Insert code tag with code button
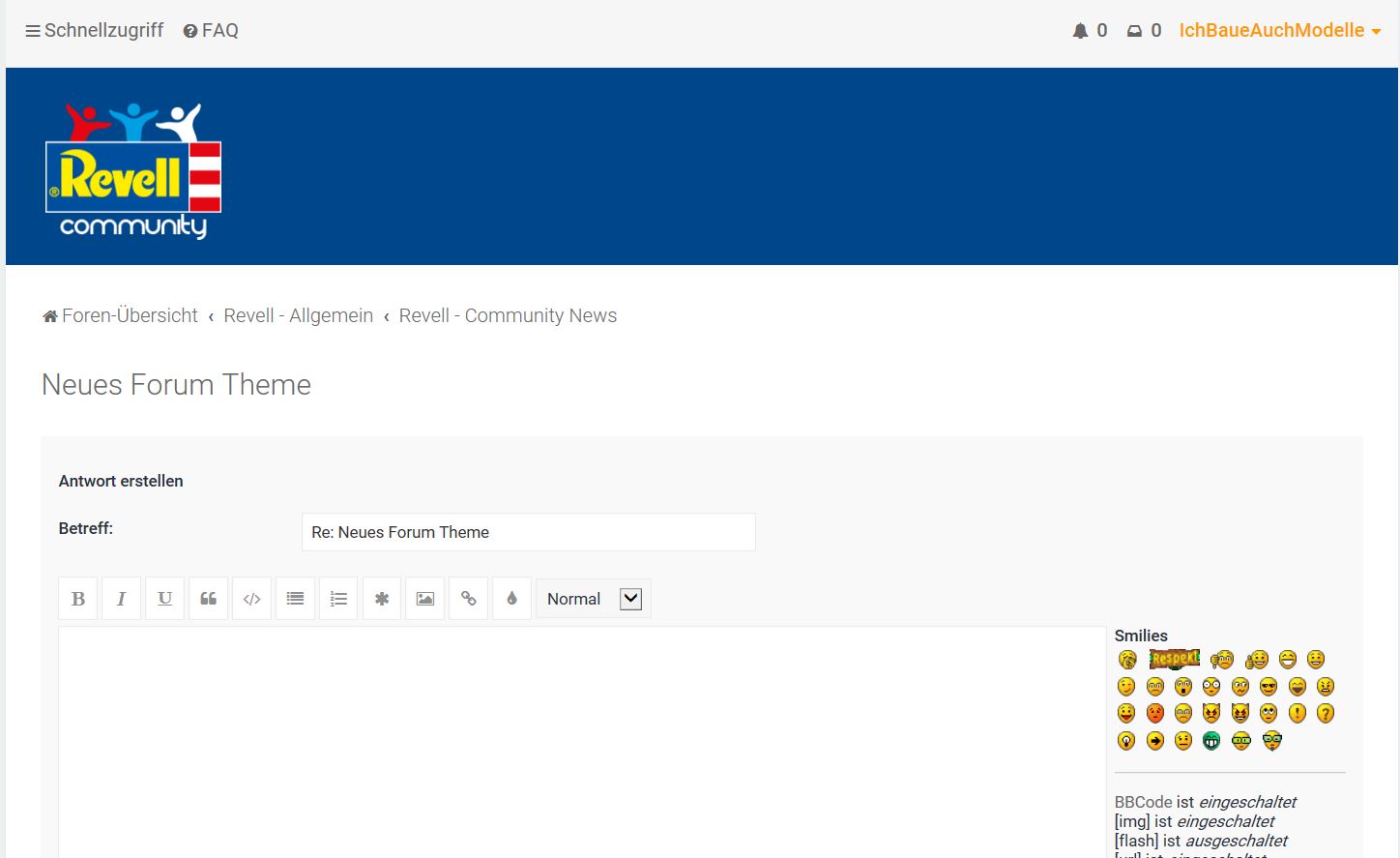 tap(251, 599)
